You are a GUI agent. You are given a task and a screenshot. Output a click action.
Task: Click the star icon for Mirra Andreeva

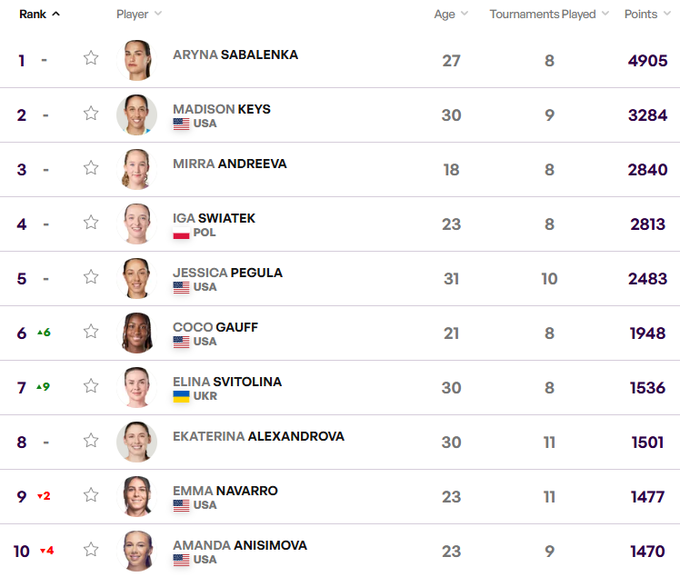91,168
